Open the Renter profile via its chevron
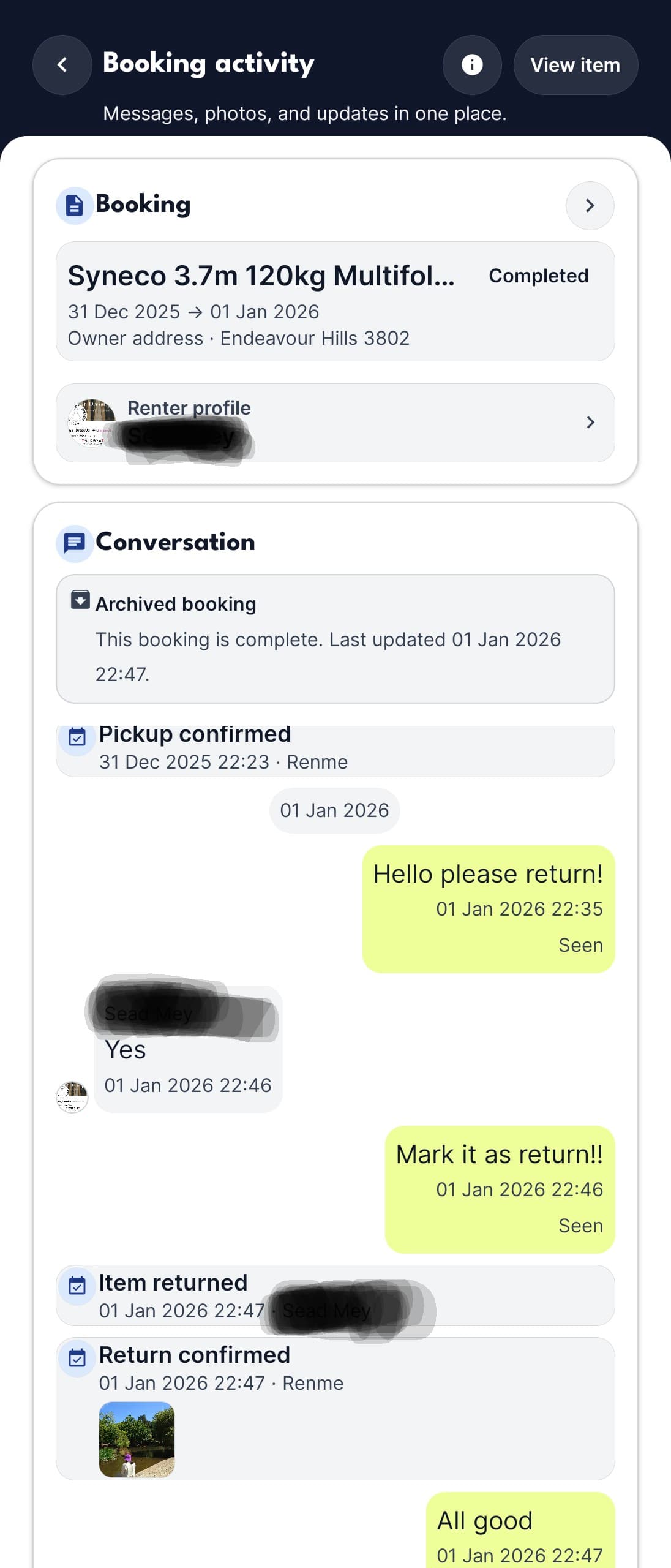The width and height of the screenshot is (671, 1568). coord(590,423)
